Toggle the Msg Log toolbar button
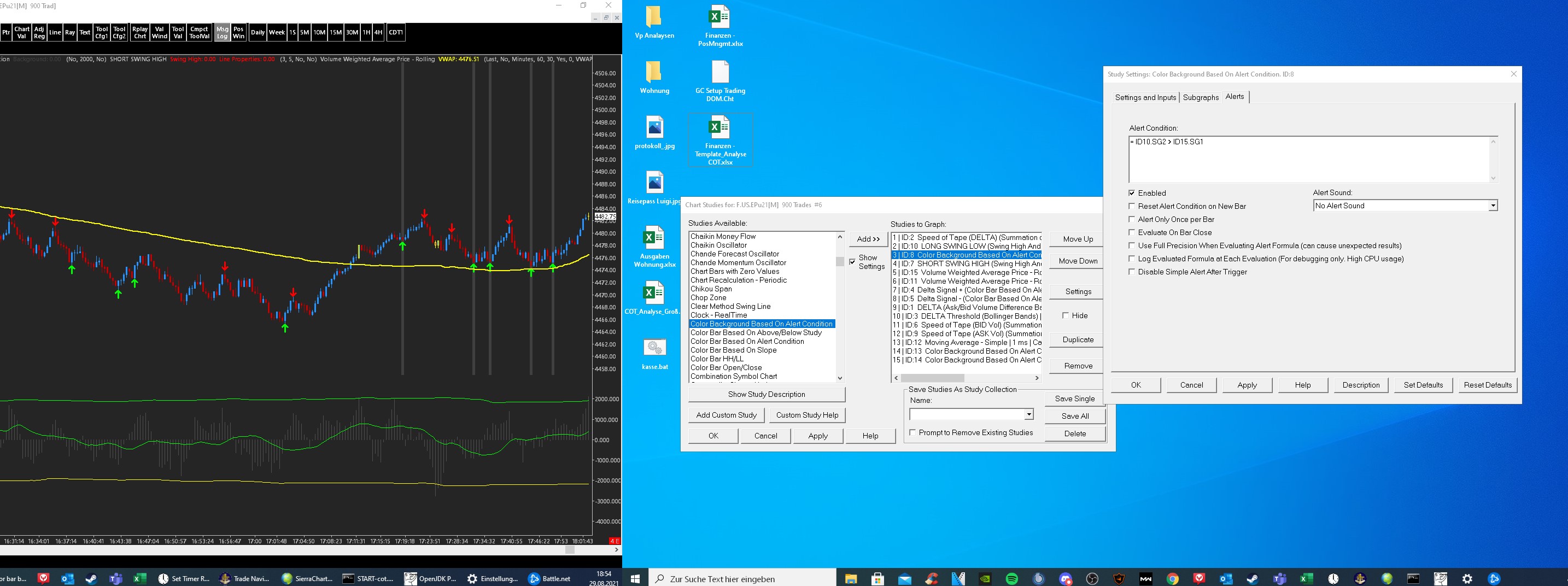The image size is (1568, 586). coord(222,33)
